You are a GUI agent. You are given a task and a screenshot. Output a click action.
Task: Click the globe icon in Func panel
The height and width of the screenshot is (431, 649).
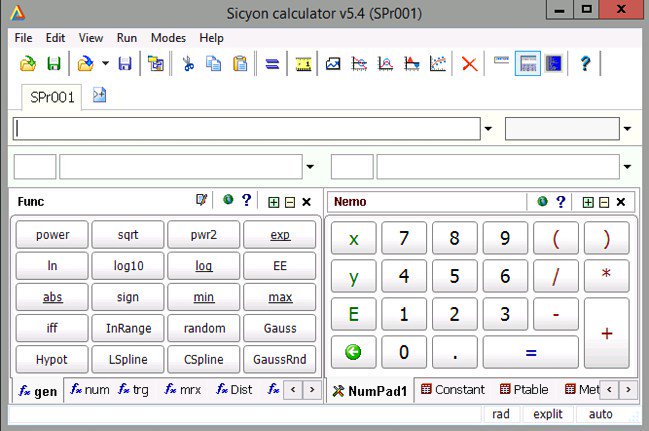[x=228, y=200]
